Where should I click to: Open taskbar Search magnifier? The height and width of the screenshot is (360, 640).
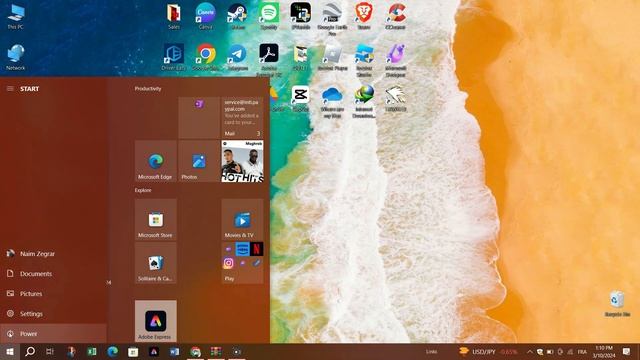[30, 351]
